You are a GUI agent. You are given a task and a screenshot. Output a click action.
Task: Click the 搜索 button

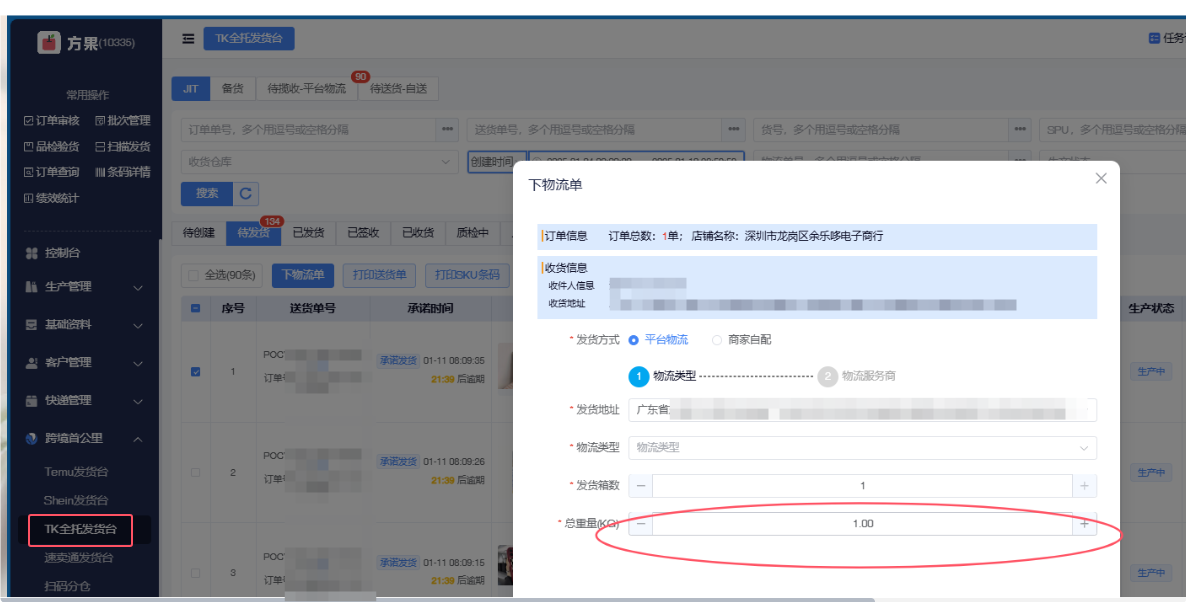point(206,194)
